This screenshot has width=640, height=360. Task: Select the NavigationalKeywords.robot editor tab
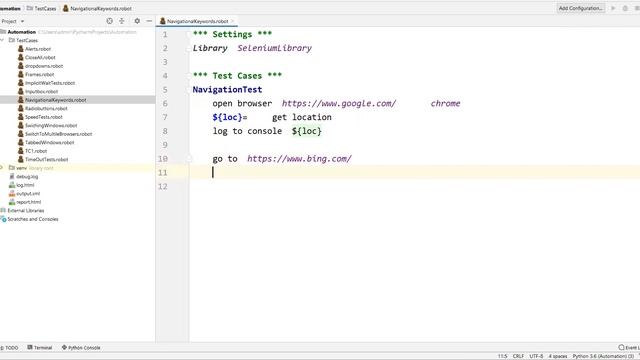pos(198,21)
